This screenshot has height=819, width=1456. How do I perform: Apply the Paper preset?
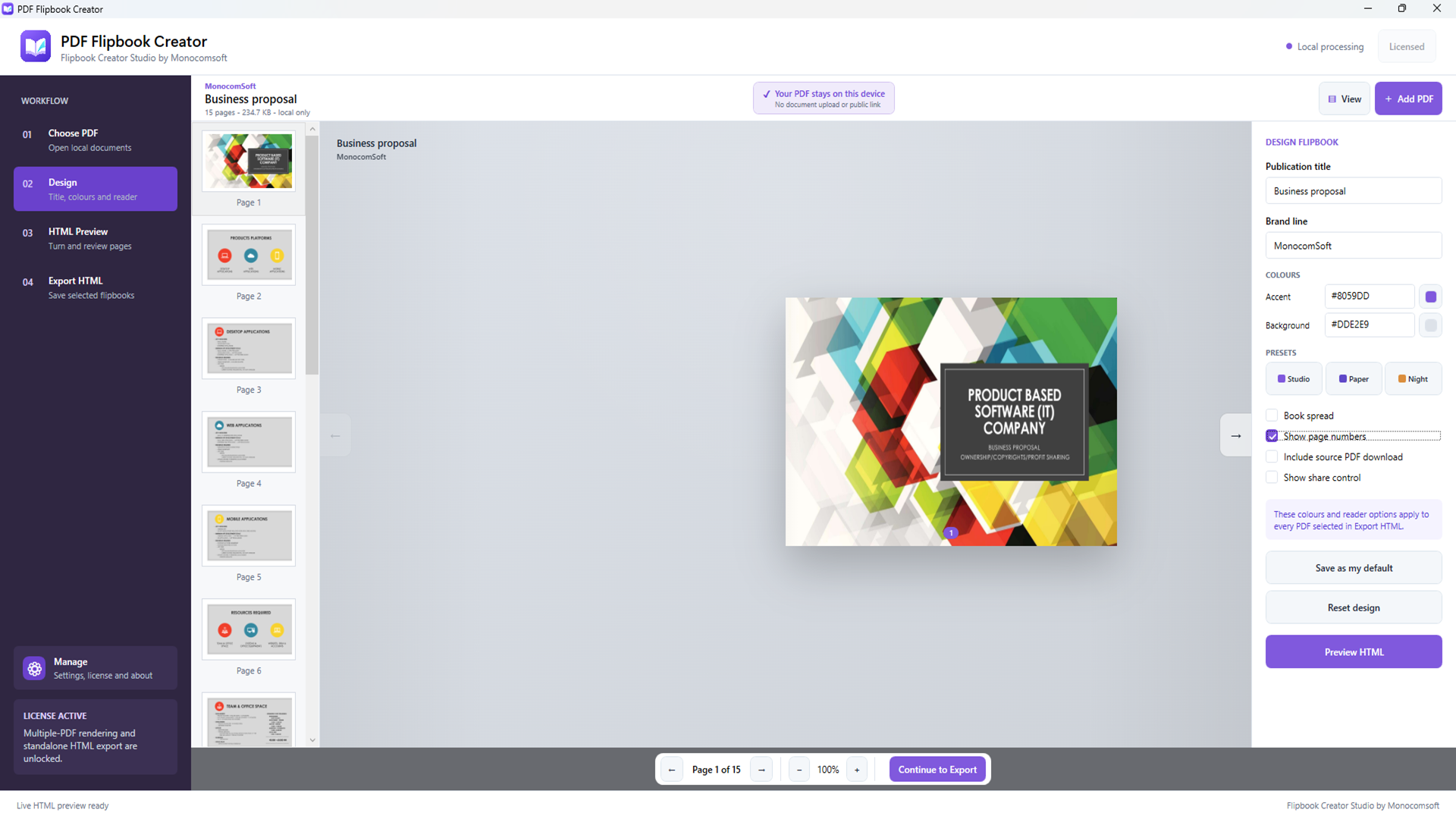(1354, 378)
